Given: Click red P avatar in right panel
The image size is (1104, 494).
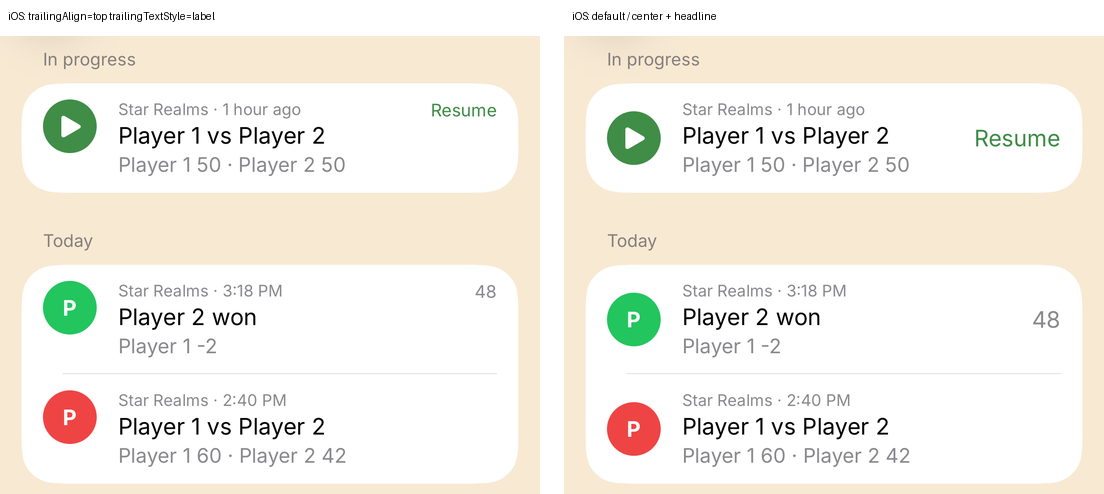Looking at the screenshot, I should [634, 429].
